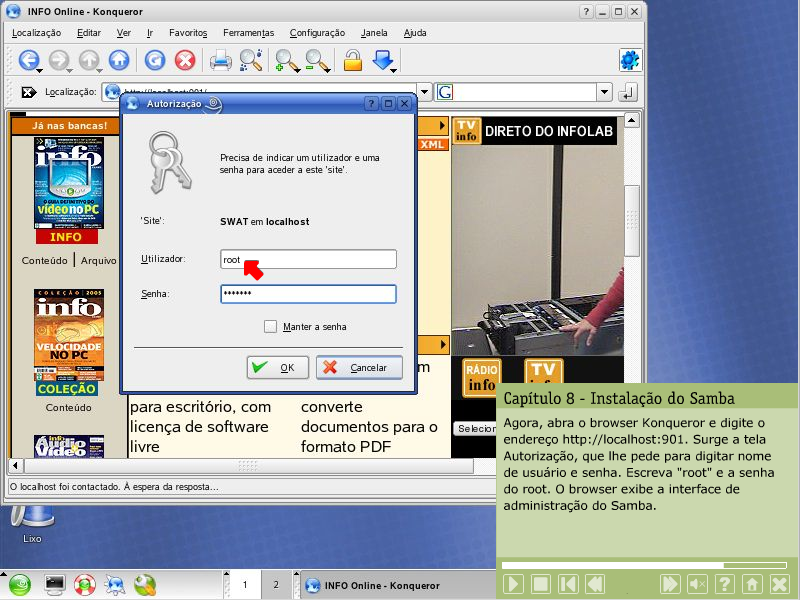Reload the page with the refresh icon
The image size is (800, 600).
pos(154,60)
